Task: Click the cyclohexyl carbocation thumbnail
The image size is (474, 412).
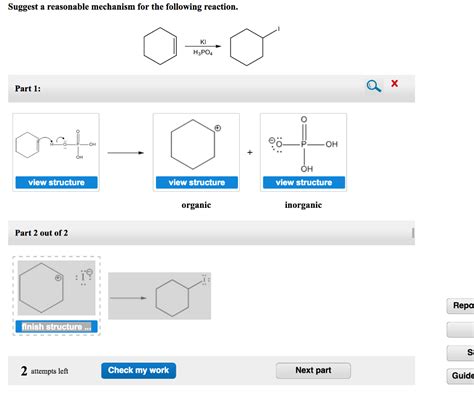Action: click(196, 144)
